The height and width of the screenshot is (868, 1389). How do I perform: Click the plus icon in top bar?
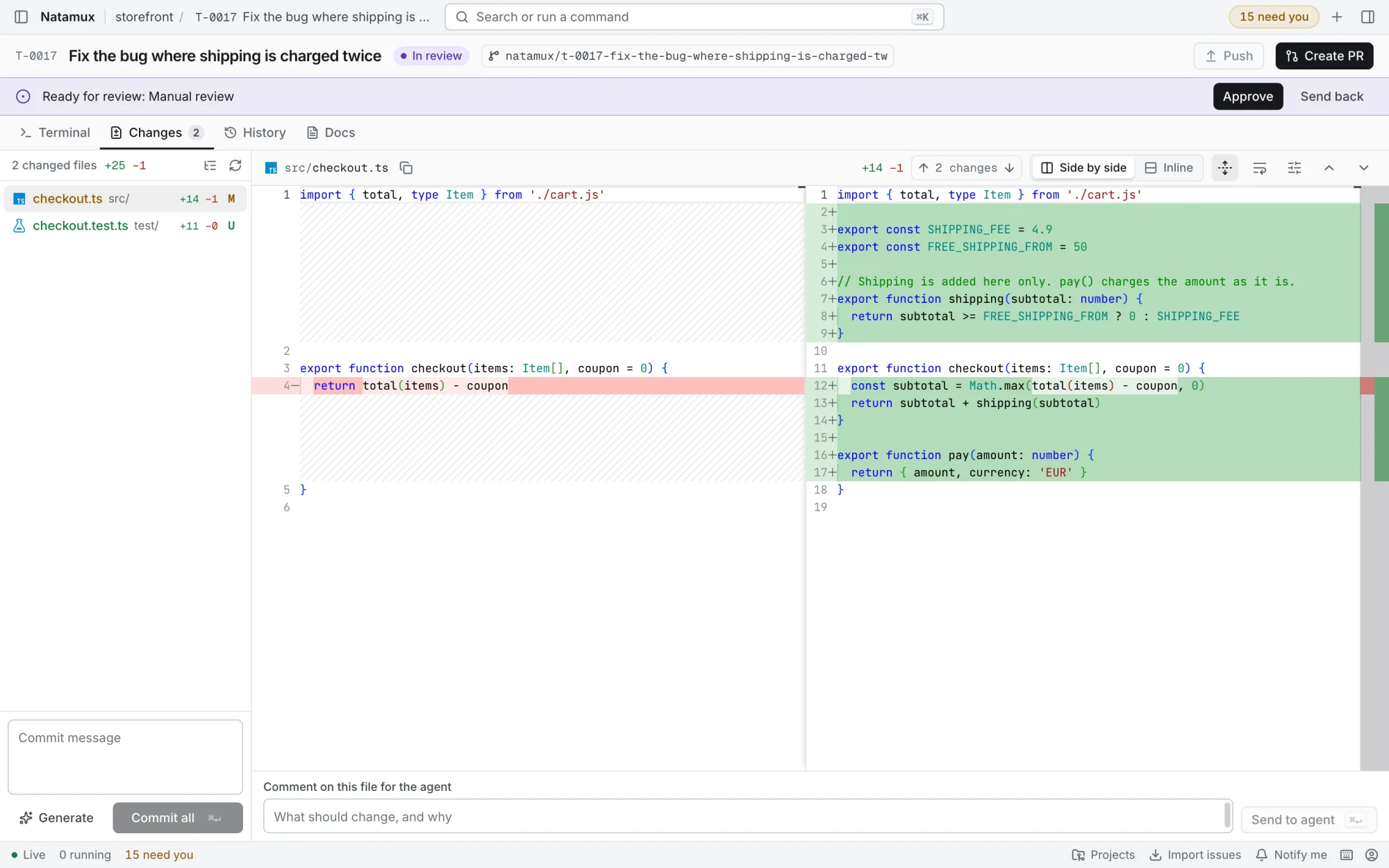1337,17
